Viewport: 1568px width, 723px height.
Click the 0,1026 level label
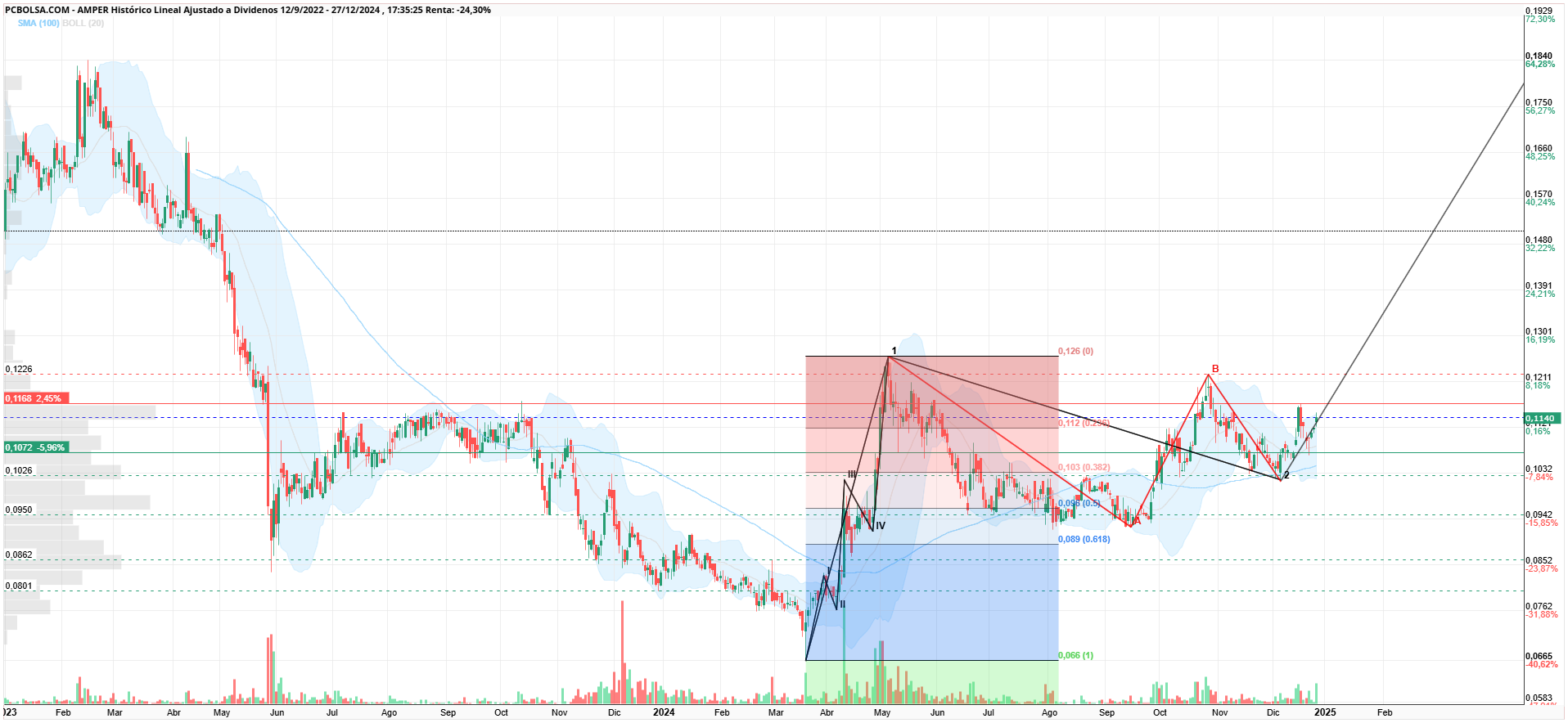19,470
